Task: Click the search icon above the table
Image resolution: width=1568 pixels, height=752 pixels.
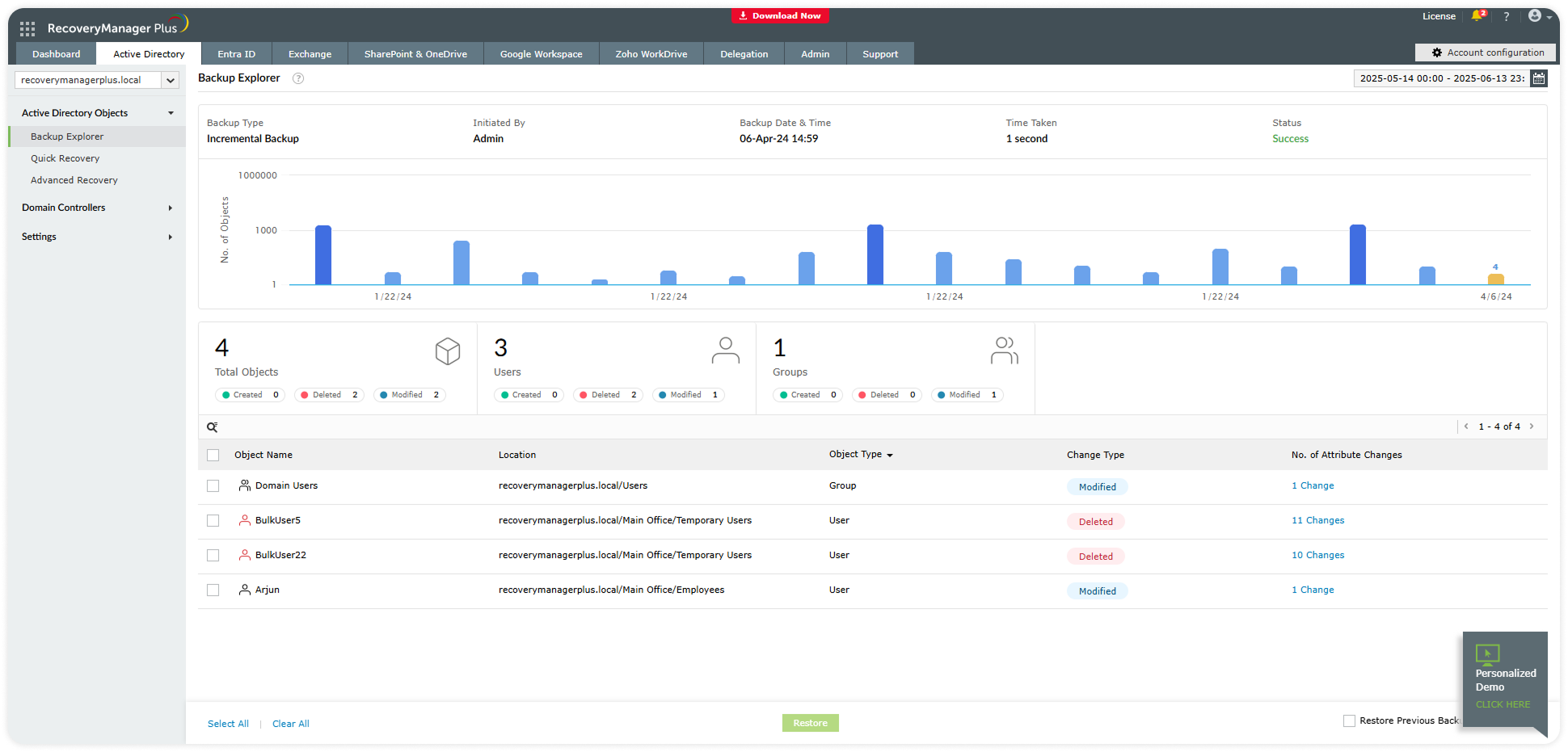Action: pos(212,427)
